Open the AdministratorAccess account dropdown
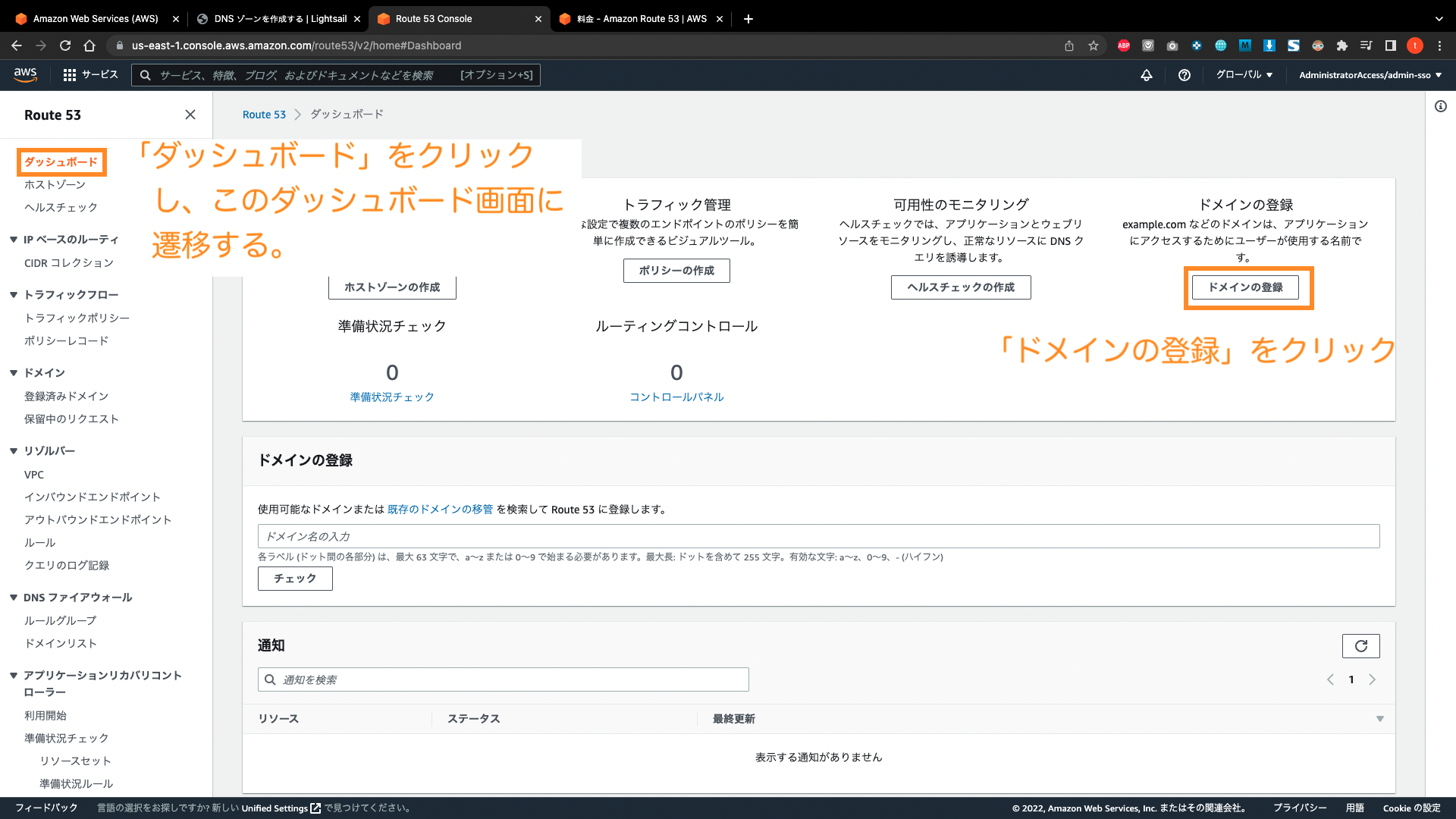This screenshot has height=819, width=1456. click(1370, 74)
